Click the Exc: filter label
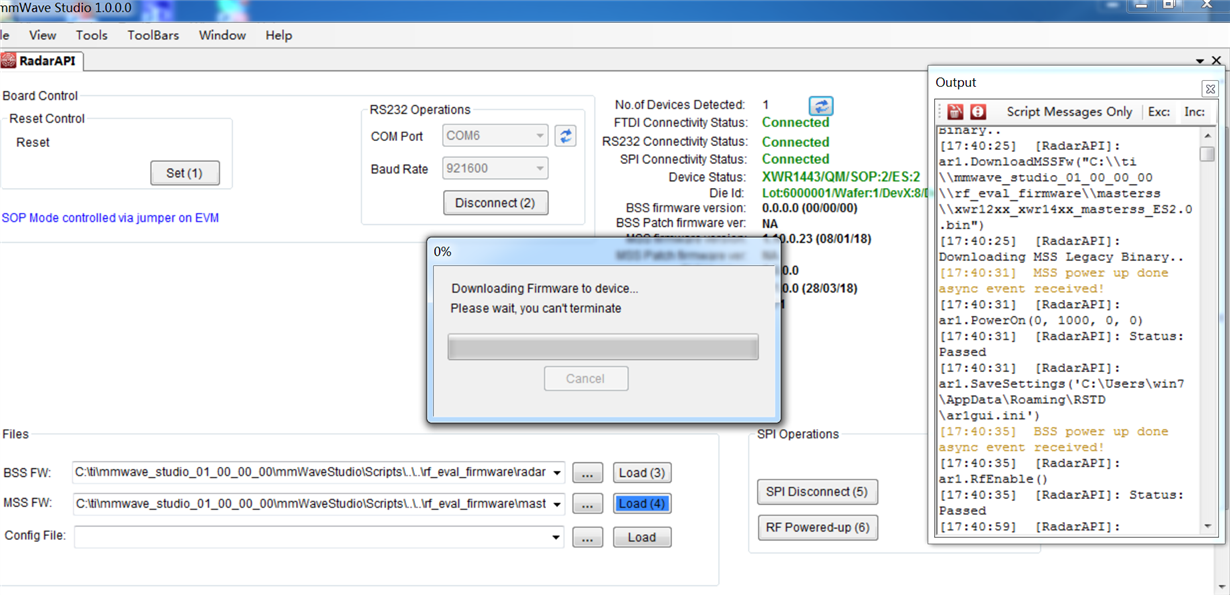The image size is (1230, 595). [x=1159, y=112]
